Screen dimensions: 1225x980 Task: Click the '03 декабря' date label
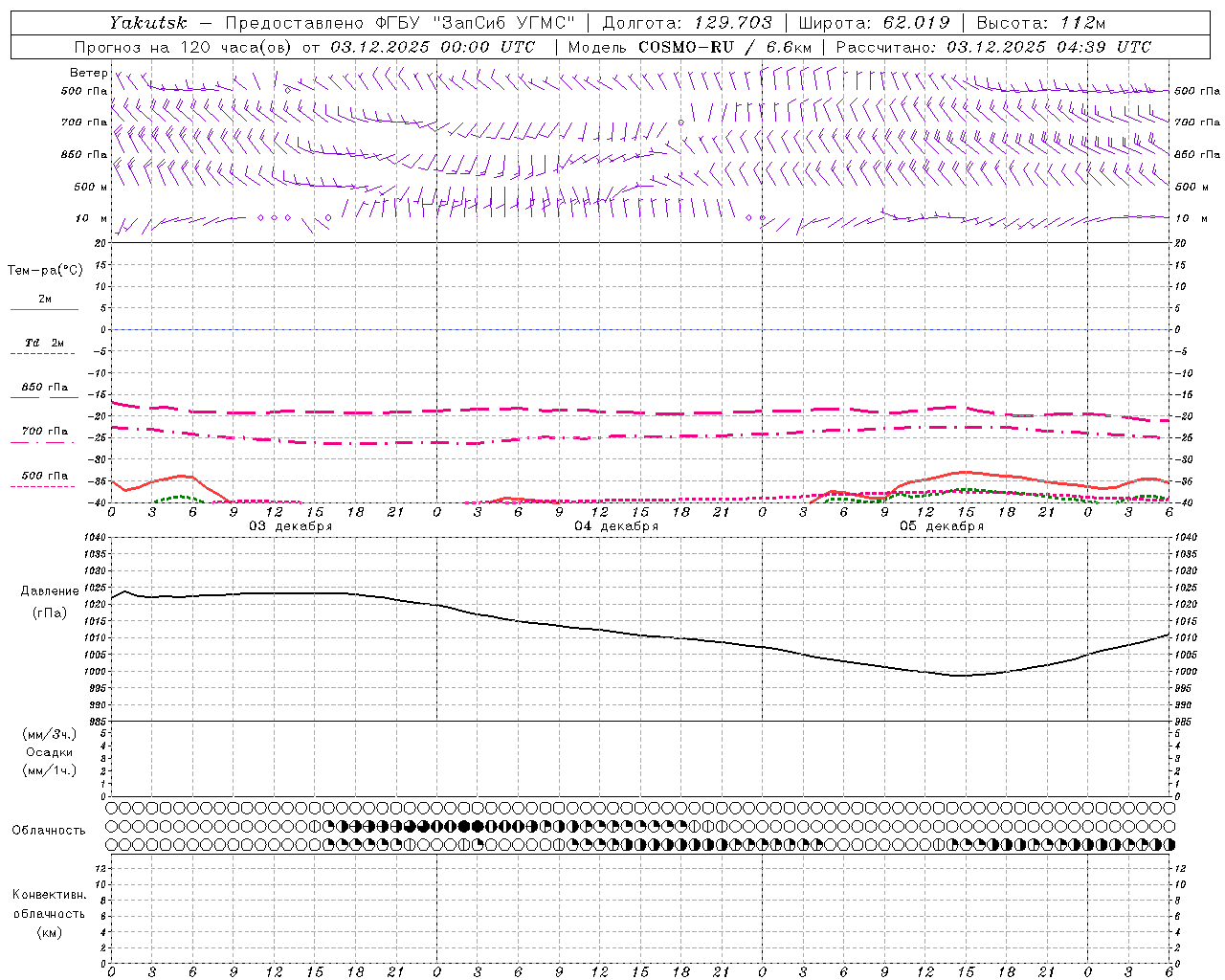click(291, 526)
